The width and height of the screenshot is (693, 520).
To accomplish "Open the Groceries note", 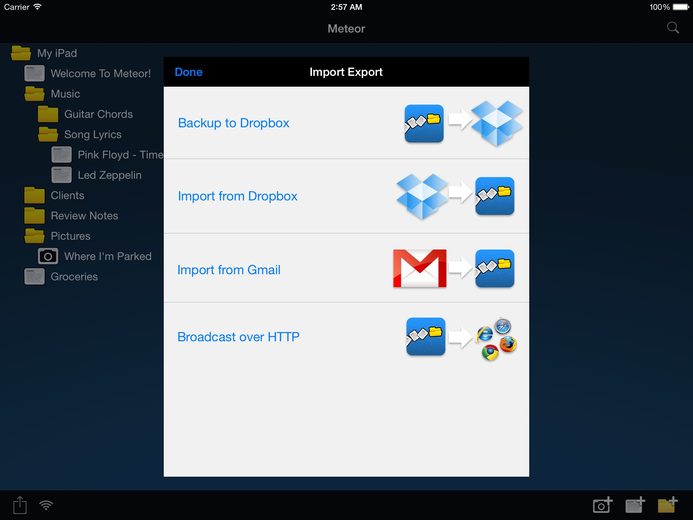I will (61, 277).
